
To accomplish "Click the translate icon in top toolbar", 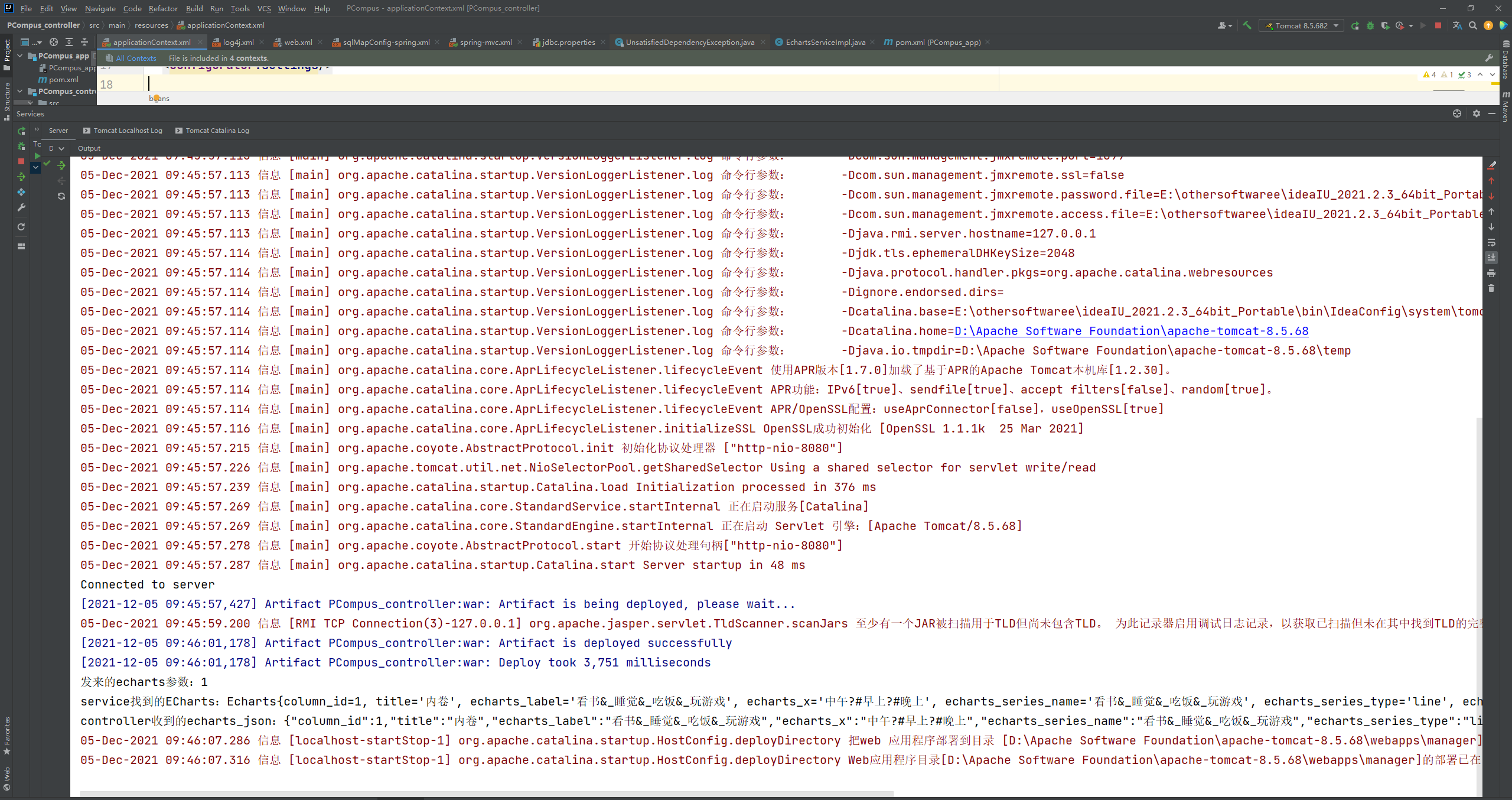I will (1457, 25).
